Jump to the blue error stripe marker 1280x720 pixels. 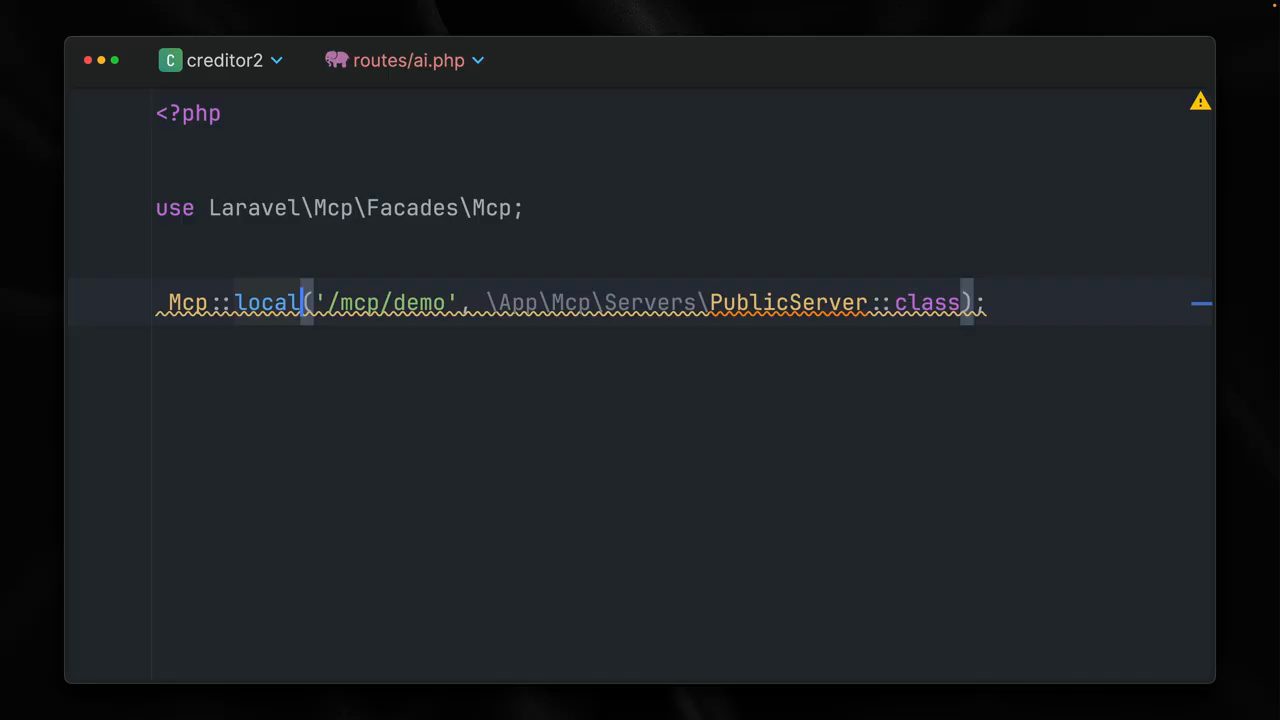pos(1202,303)
